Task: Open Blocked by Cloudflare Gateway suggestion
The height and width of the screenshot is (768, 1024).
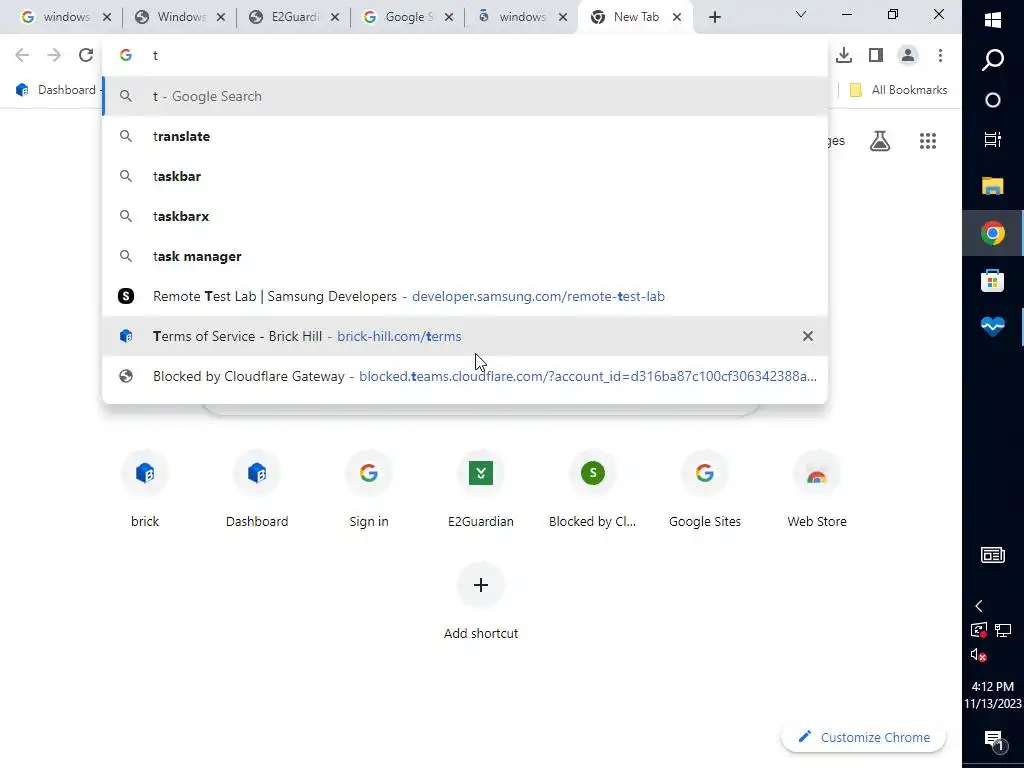Action: coord(465,376)
